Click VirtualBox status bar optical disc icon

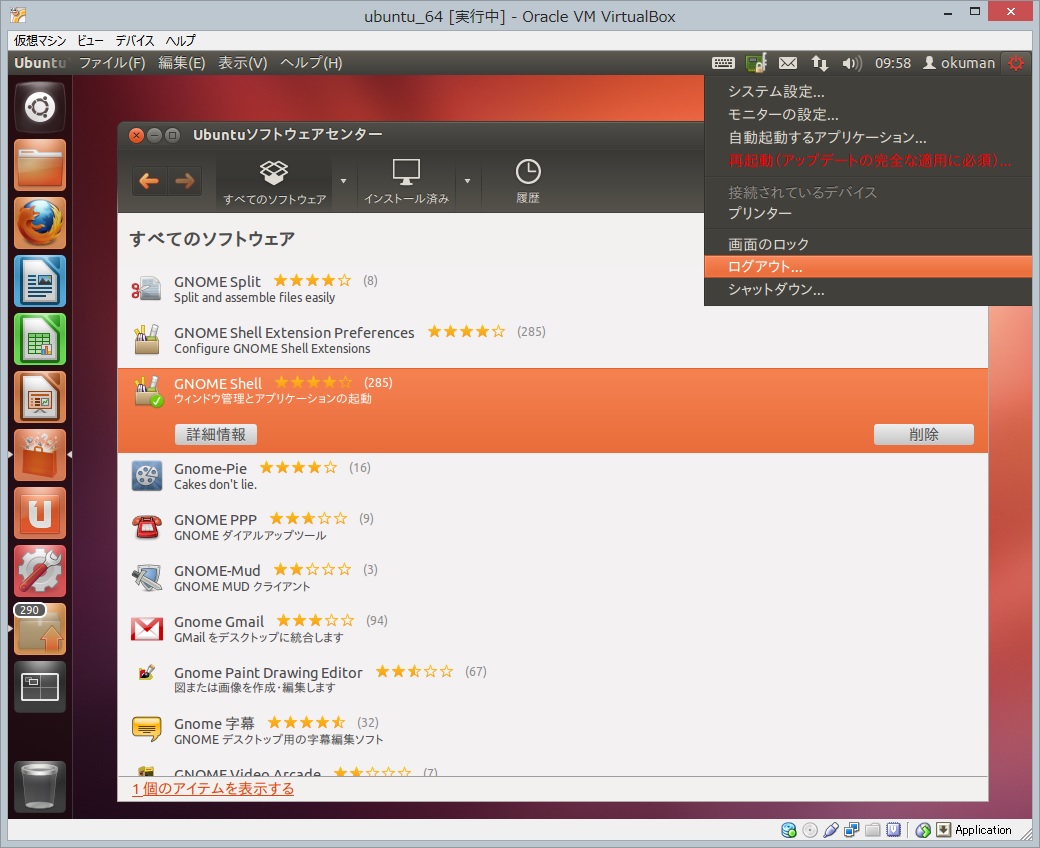[x=810, y=829]
